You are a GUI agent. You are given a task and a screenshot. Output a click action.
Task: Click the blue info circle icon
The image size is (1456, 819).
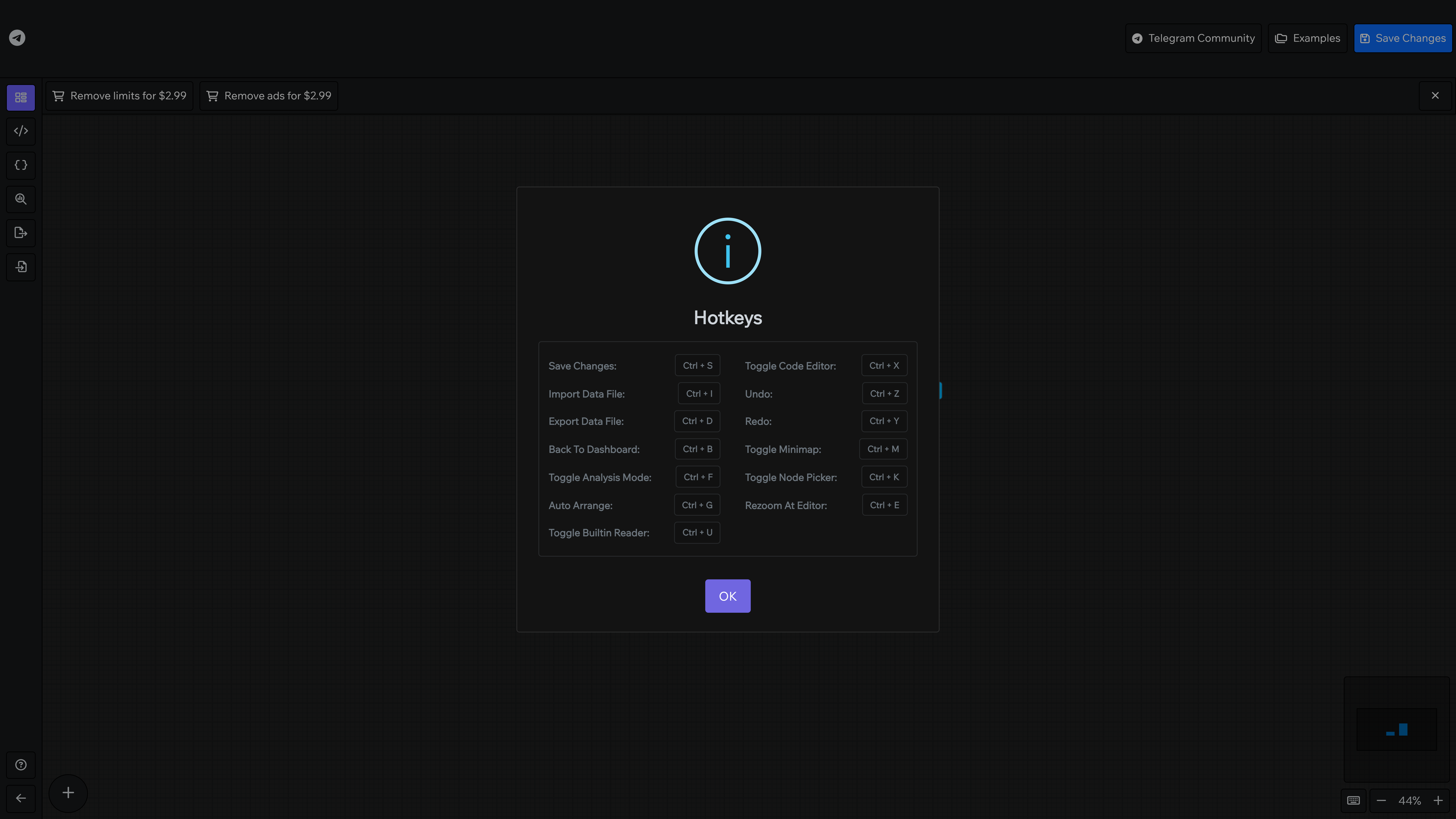point(728,251)
